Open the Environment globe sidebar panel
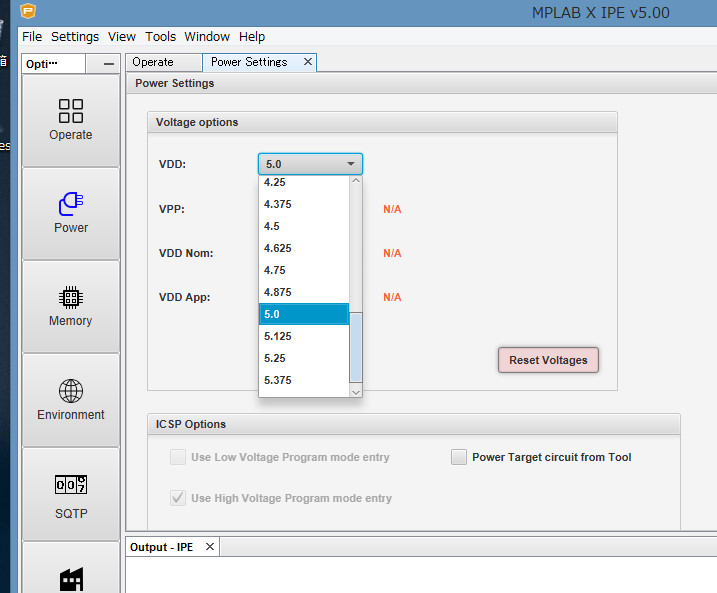Screen dimensions: 717x593 click(x=71, y=400)
